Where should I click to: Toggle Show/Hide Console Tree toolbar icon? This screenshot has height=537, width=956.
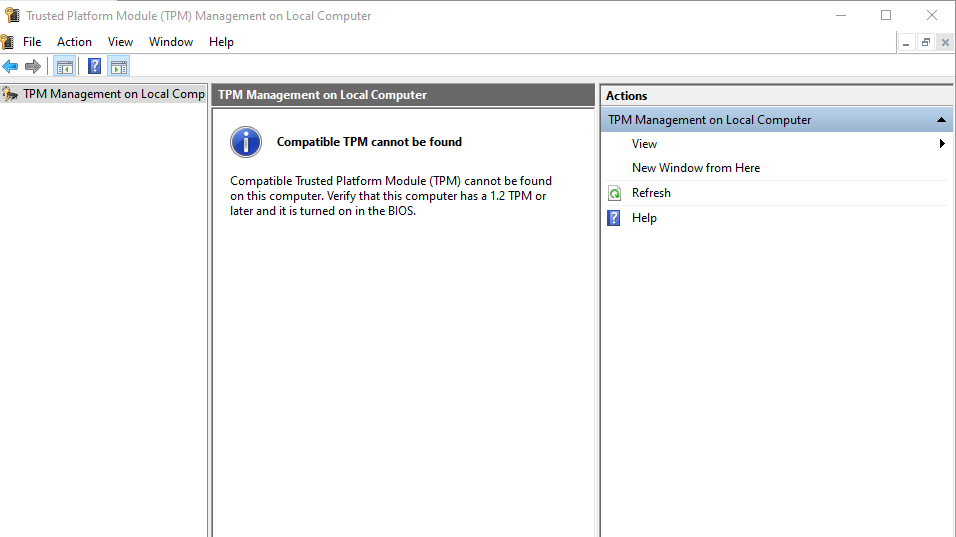click(x=65, y=66)
